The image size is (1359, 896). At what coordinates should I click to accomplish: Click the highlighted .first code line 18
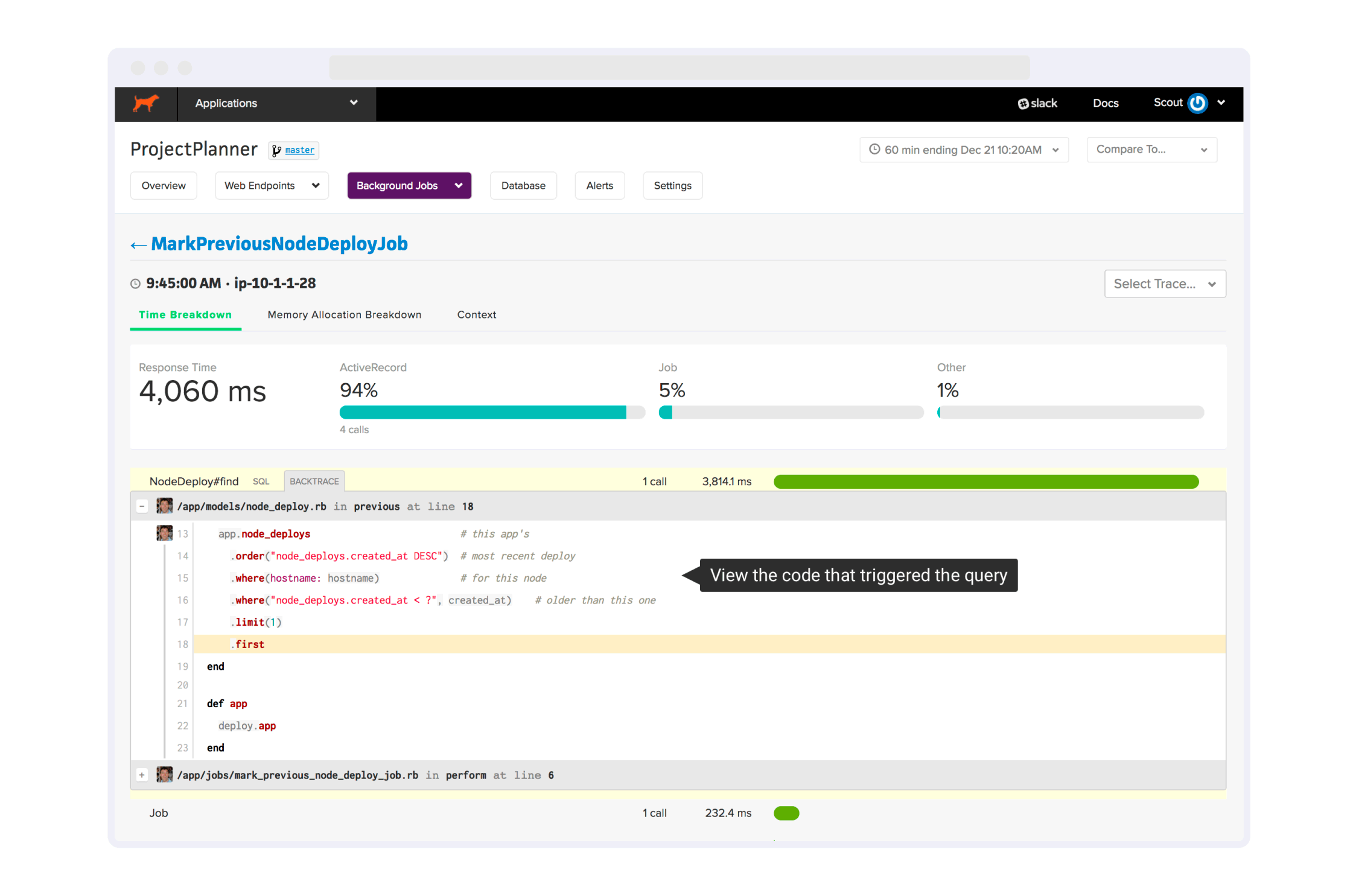click(x=710, y=644)
